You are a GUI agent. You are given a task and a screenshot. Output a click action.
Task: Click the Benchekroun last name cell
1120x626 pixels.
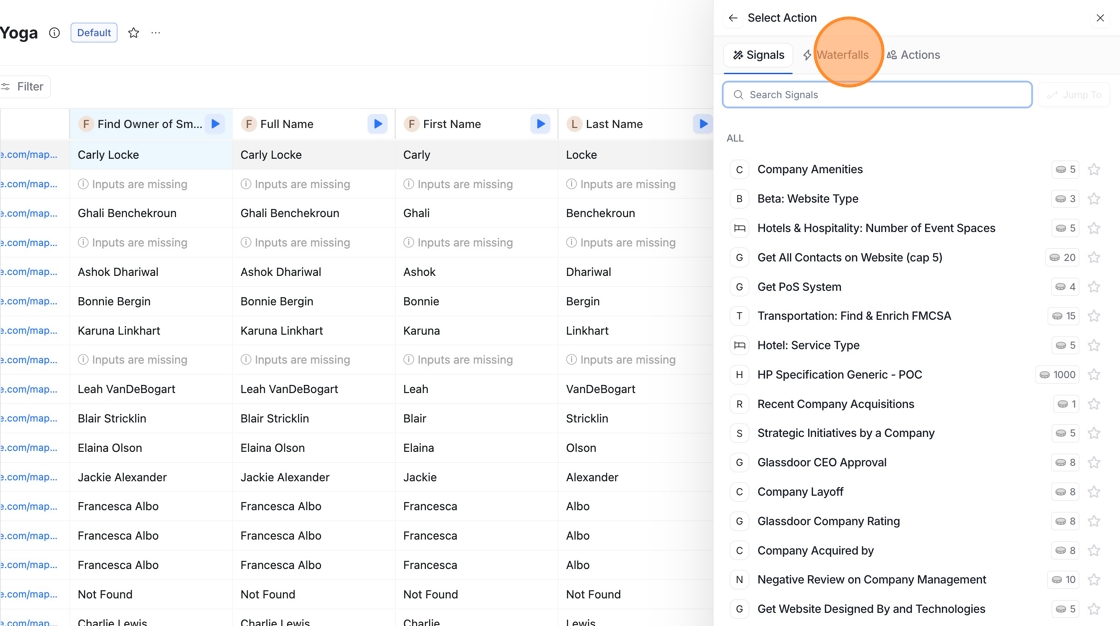[600, 213]
